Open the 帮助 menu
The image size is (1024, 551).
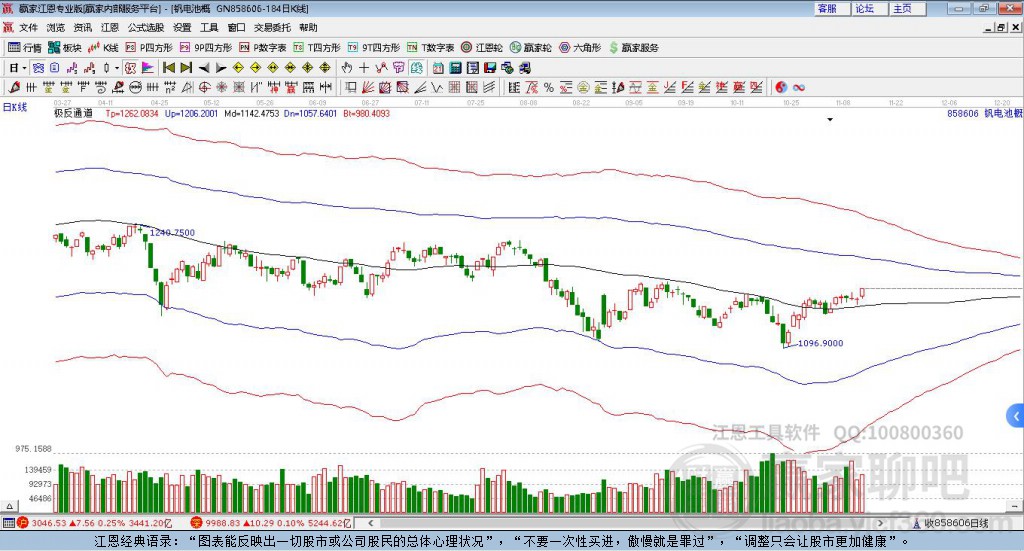coord(308,27)
